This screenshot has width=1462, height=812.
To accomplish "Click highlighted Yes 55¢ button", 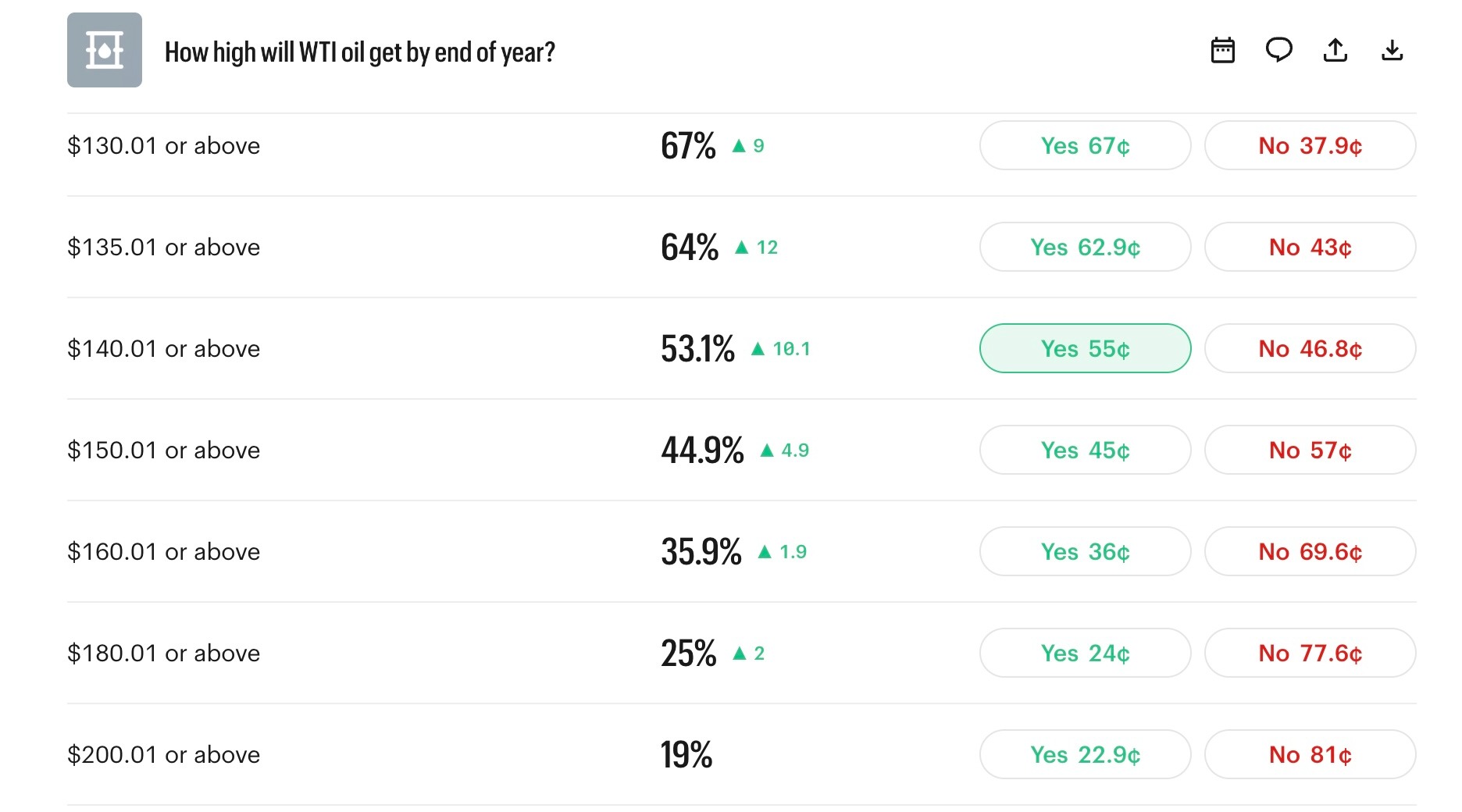I will click(x=1085, y=349).
